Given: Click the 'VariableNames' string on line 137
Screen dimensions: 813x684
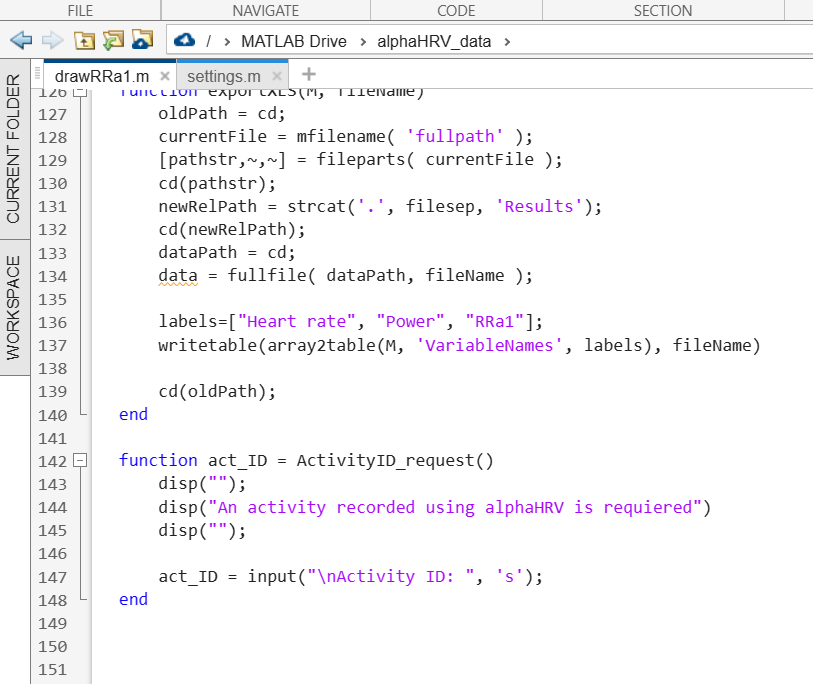Looking at the screenshot, I should (489, 345).
